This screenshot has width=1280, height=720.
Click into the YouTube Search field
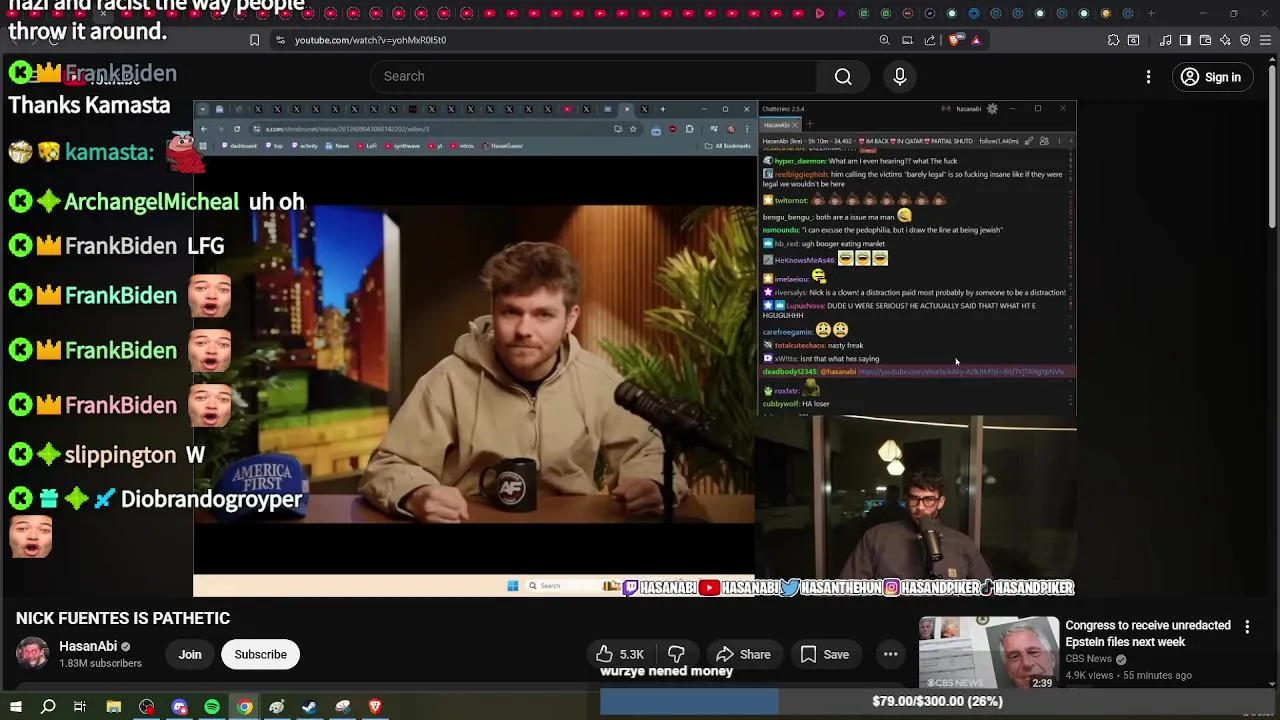[593, 76]
